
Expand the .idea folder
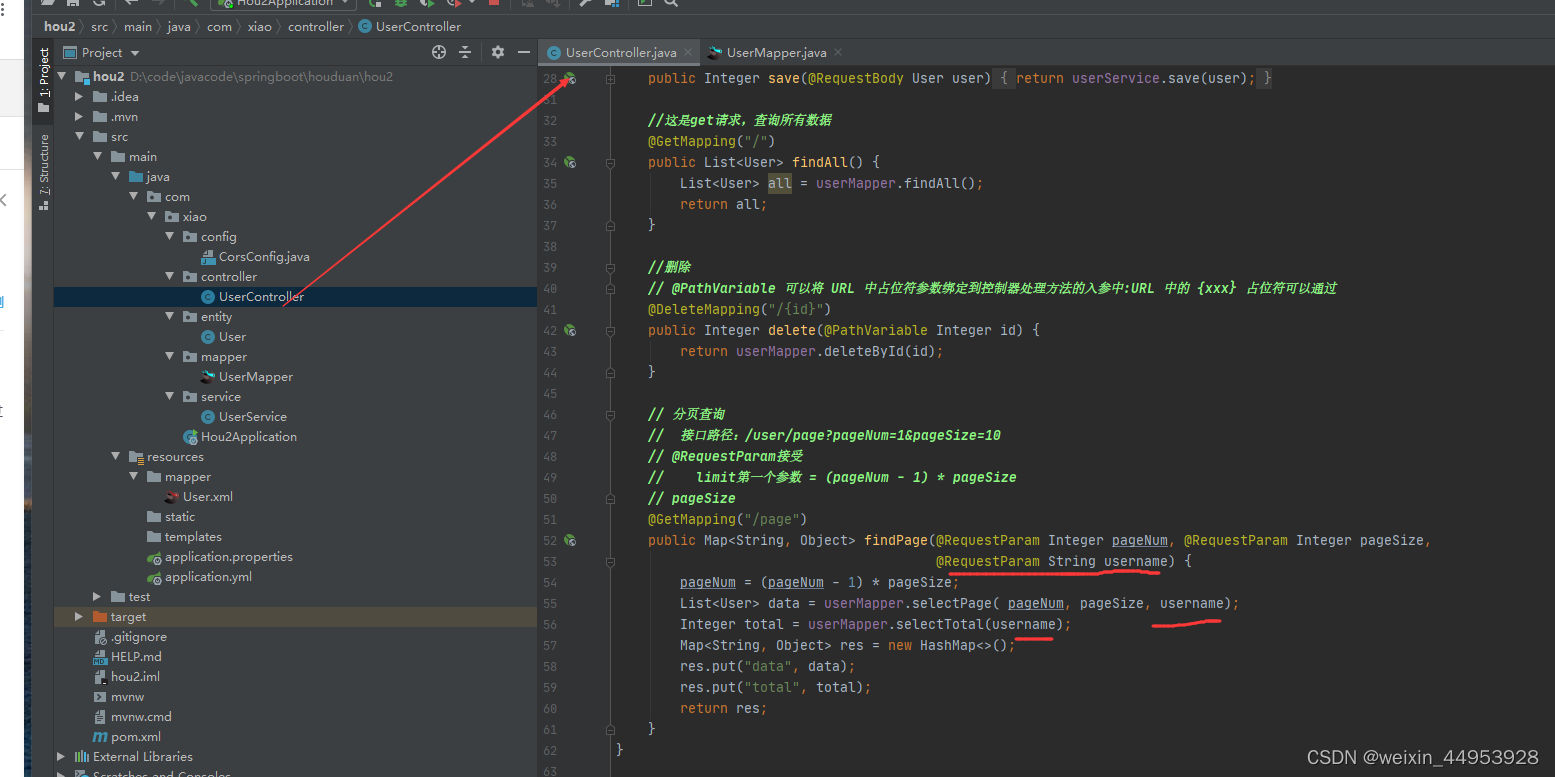pyautogui.click(x=79, y=97)
